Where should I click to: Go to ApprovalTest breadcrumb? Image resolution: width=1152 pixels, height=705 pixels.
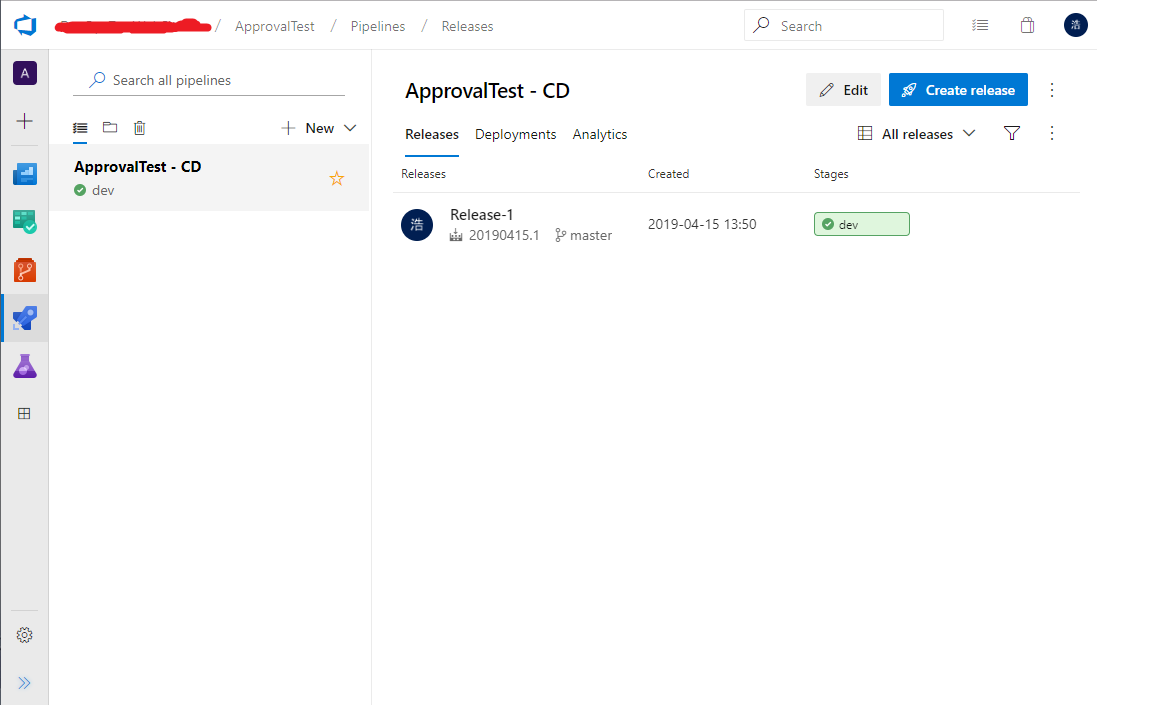[275, 26]
